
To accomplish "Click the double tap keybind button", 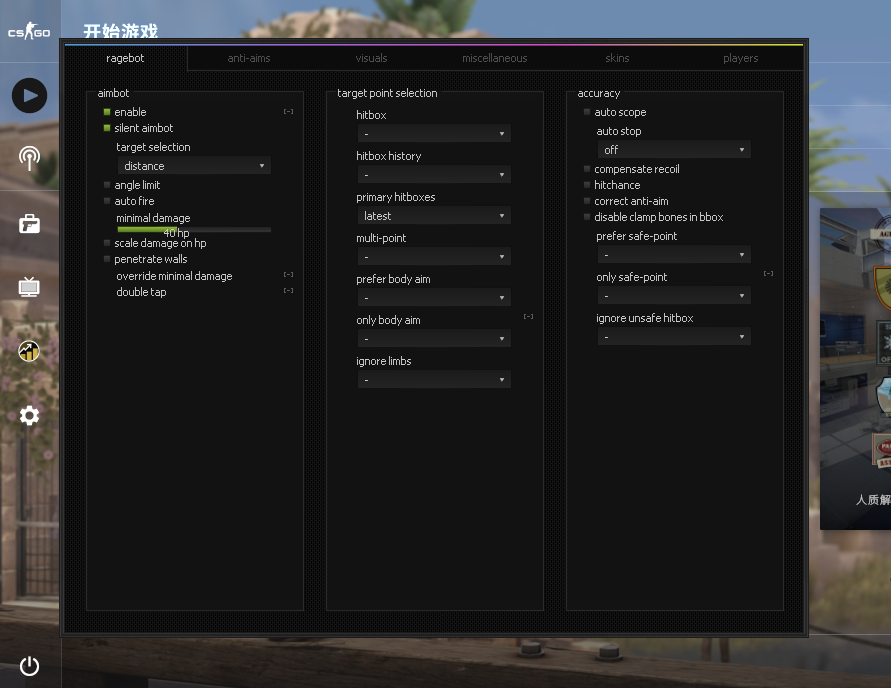I will pyautogui.click(x=288, y=291).
